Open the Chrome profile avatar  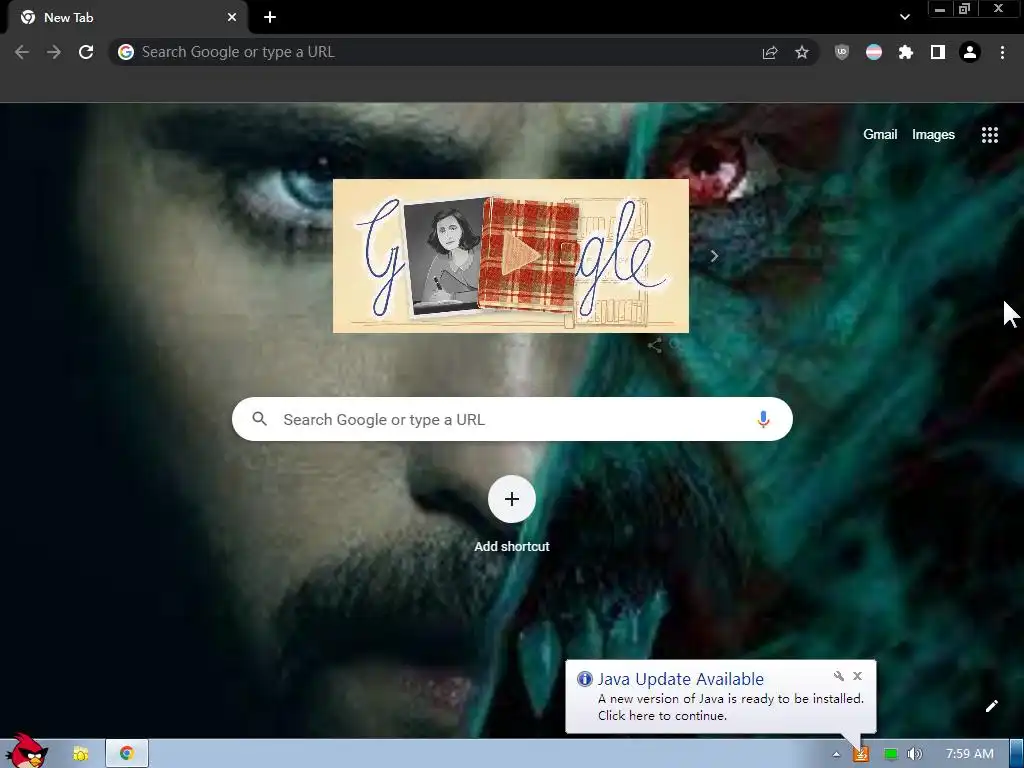[x=970, y=52]
